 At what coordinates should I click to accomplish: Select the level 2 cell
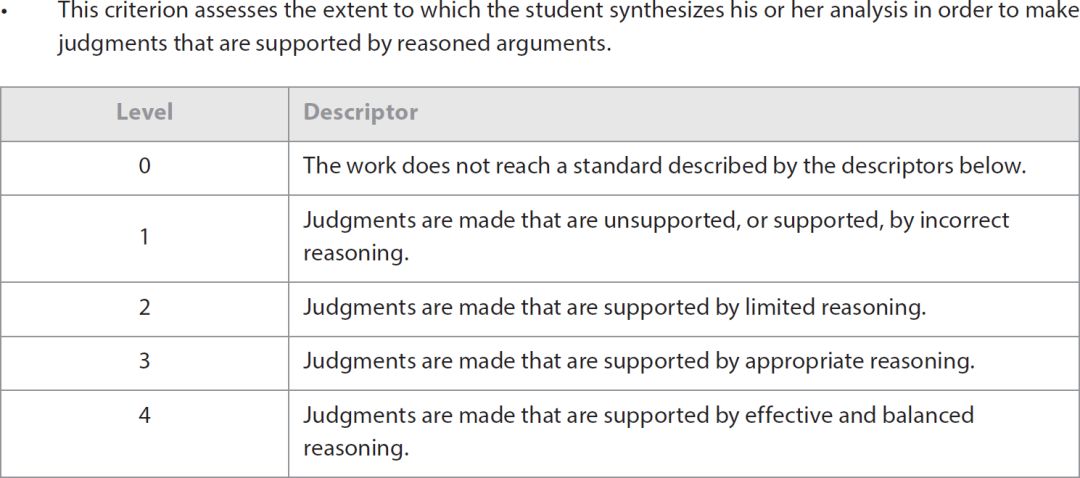[x=144, y=308]
